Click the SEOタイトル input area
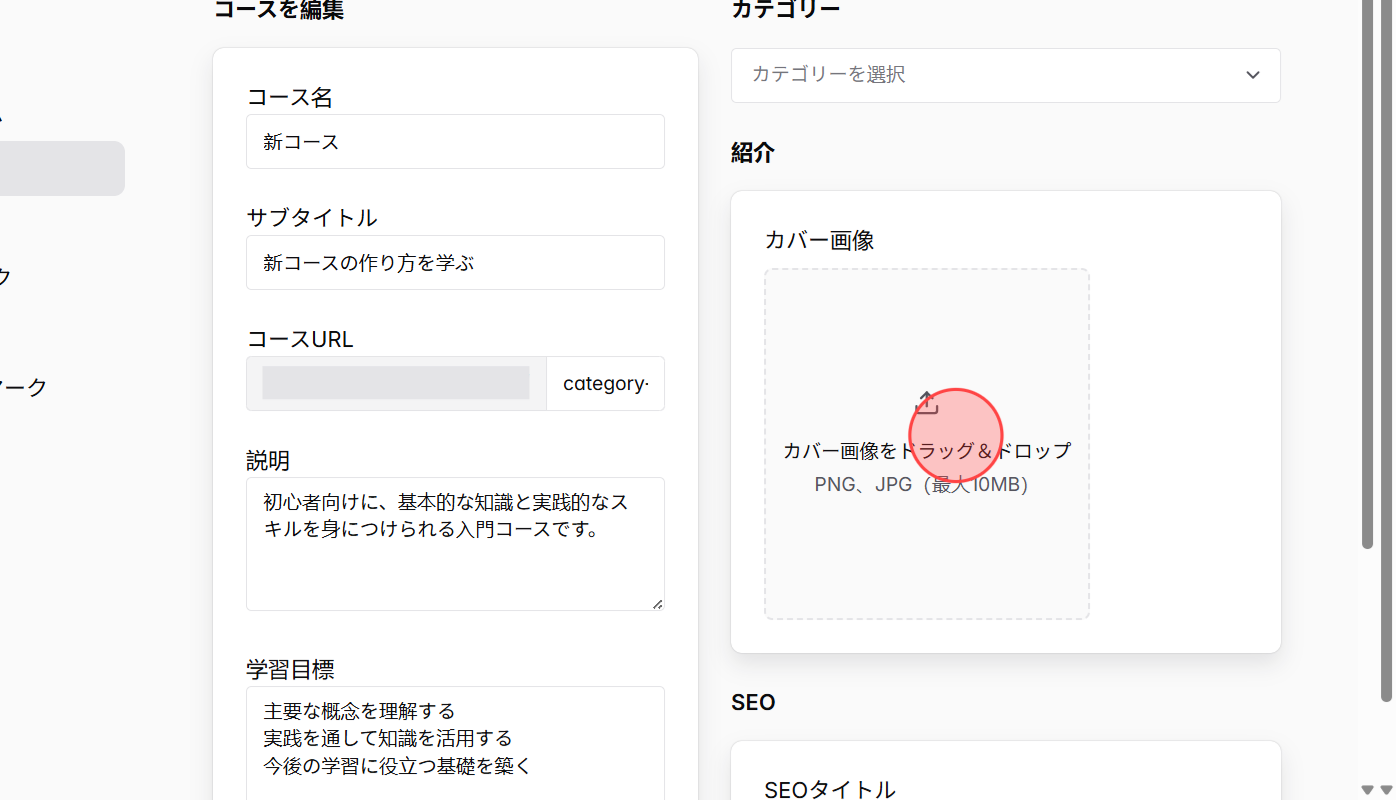1396x800 pixels. tap(1006, 789)
